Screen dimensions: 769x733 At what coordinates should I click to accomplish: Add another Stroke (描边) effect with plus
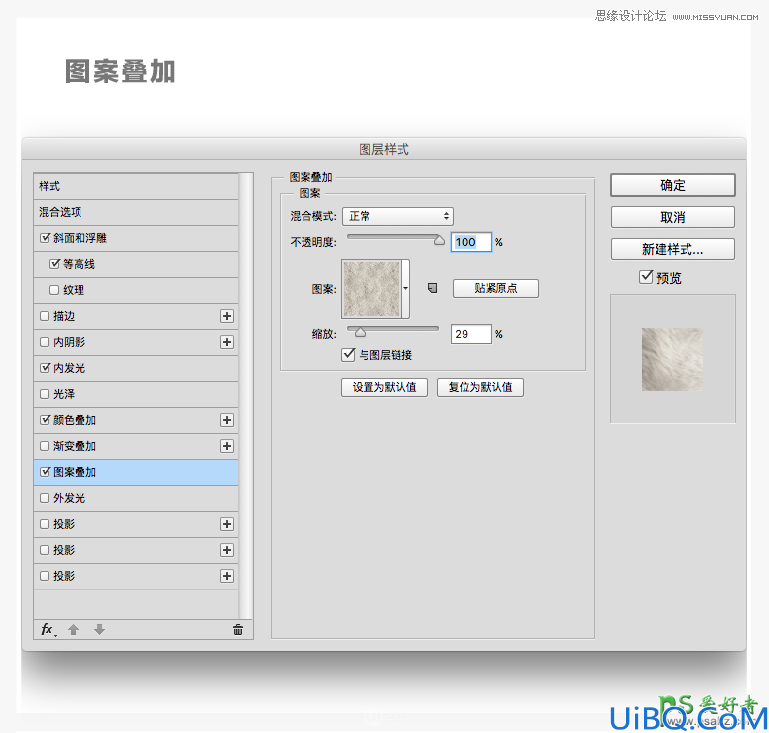pyautogui.click(x=227, y=316)
